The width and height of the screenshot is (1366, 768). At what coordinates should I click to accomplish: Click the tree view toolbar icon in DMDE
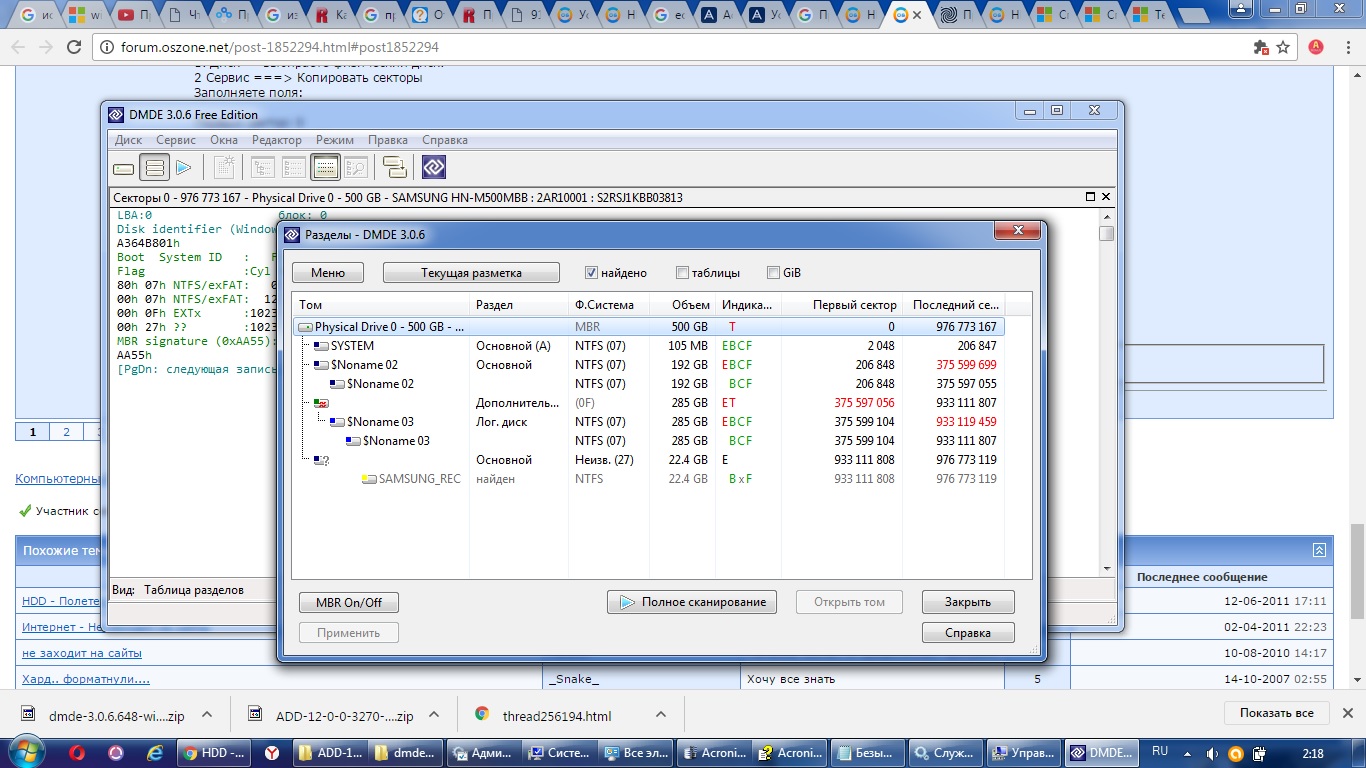point(262,168)
